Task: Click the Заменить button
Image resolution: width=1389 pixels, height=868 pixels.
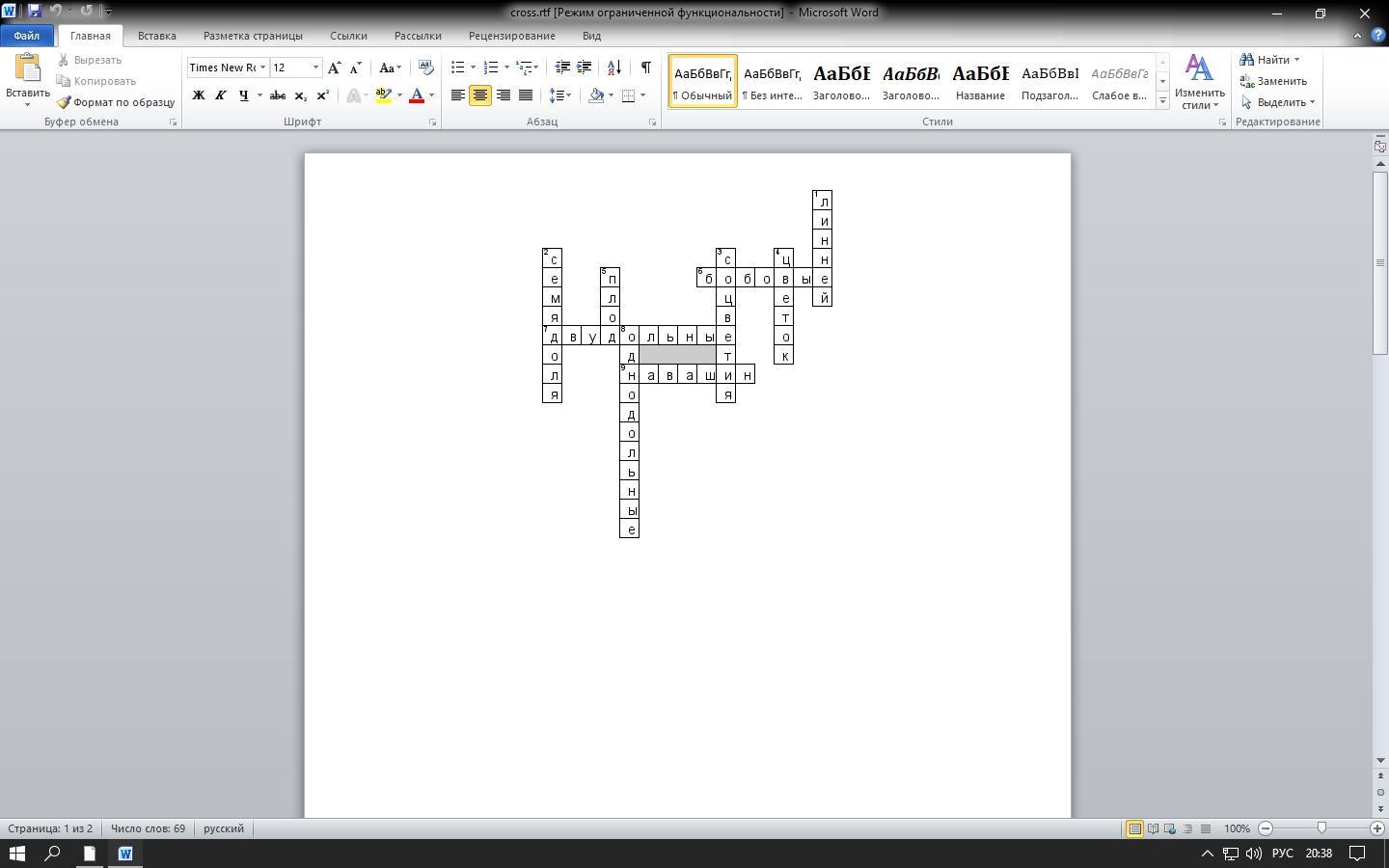Action: tap(1273, 81)
